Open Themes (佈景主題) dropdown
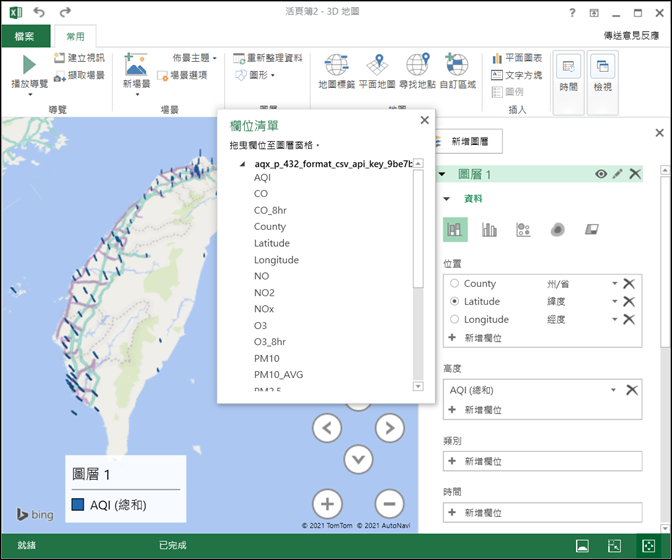Screen dimensions: 672x560 click(x=195, y=58)
